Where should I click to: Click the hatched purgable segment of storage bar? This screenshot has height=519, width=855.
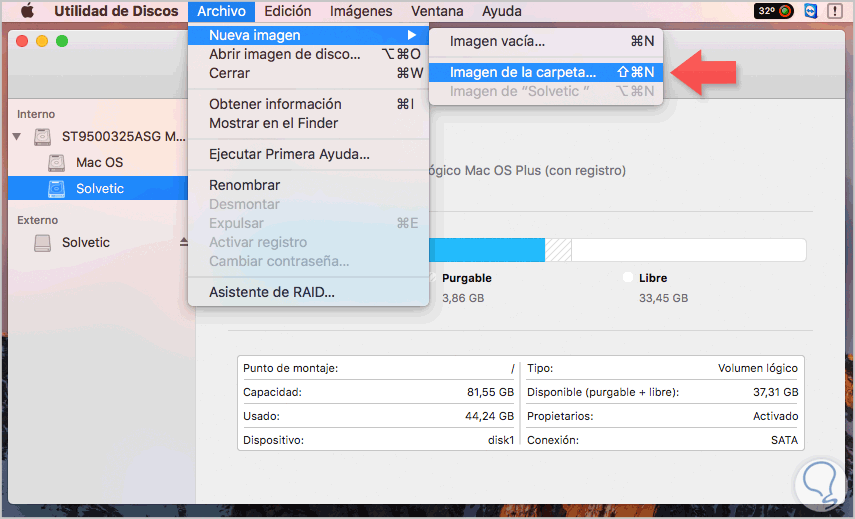558,250
